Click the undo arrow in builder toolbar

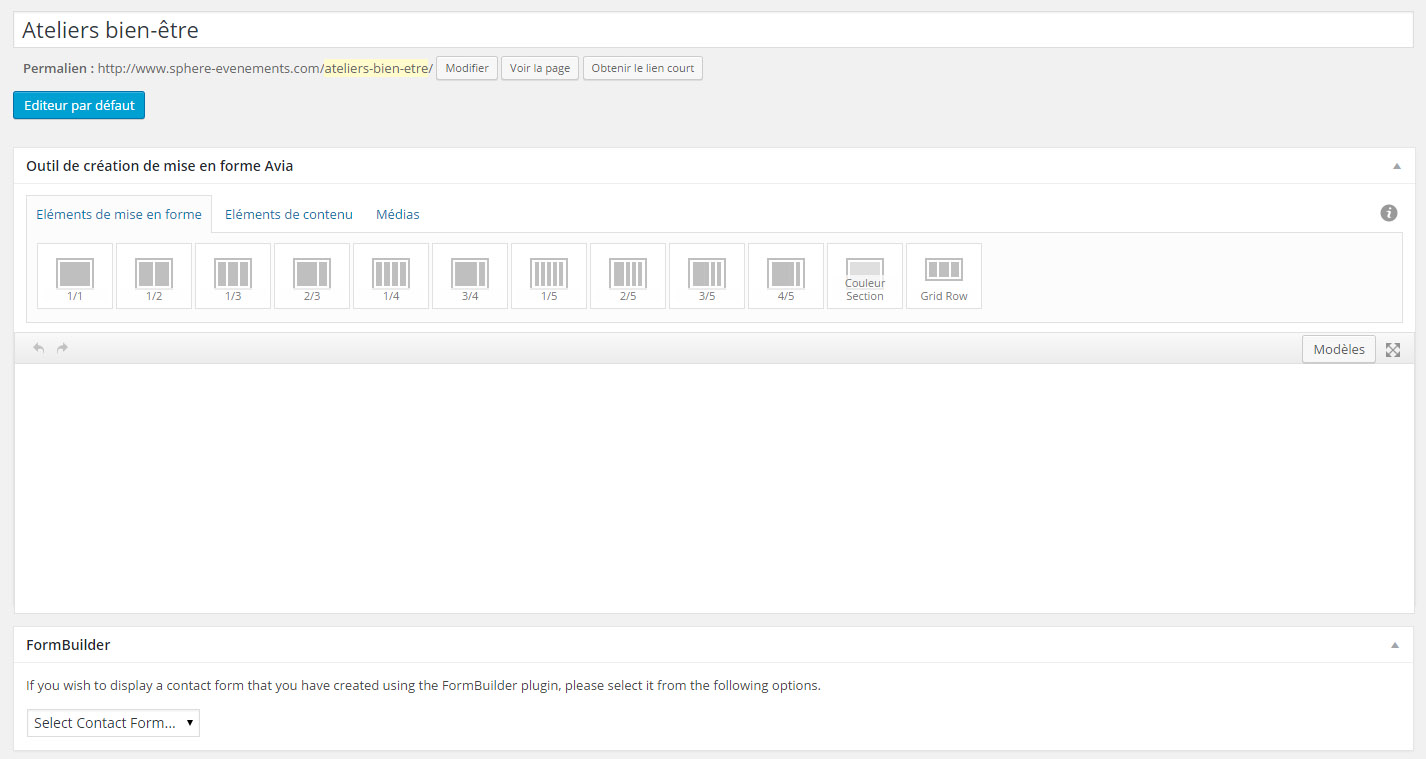(x=39, y=348)
